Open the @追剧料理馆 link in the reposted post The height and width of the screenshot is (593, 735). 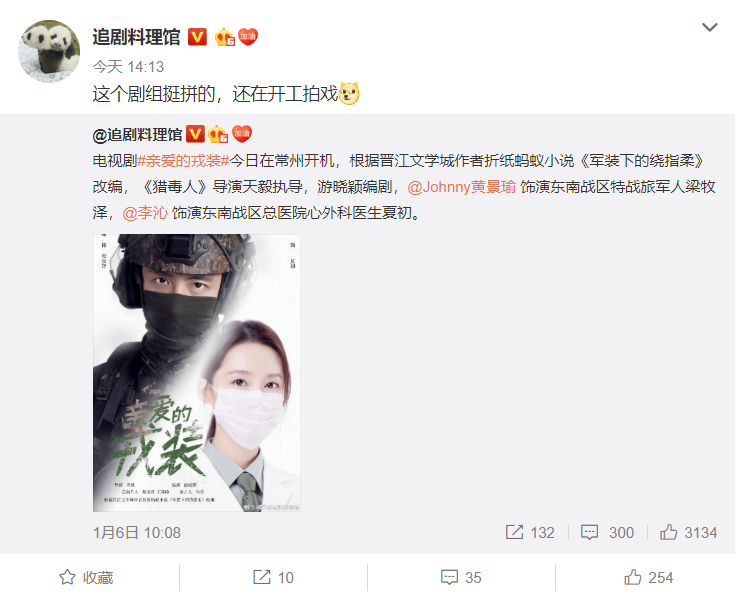(x=137, y=135)
